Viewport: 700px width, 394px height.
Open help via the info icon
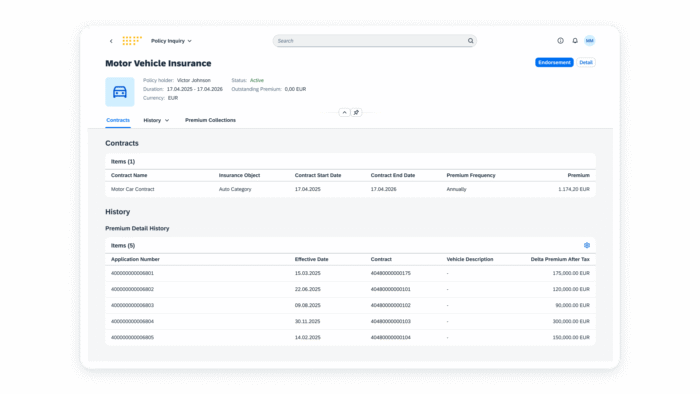point(560,41)
